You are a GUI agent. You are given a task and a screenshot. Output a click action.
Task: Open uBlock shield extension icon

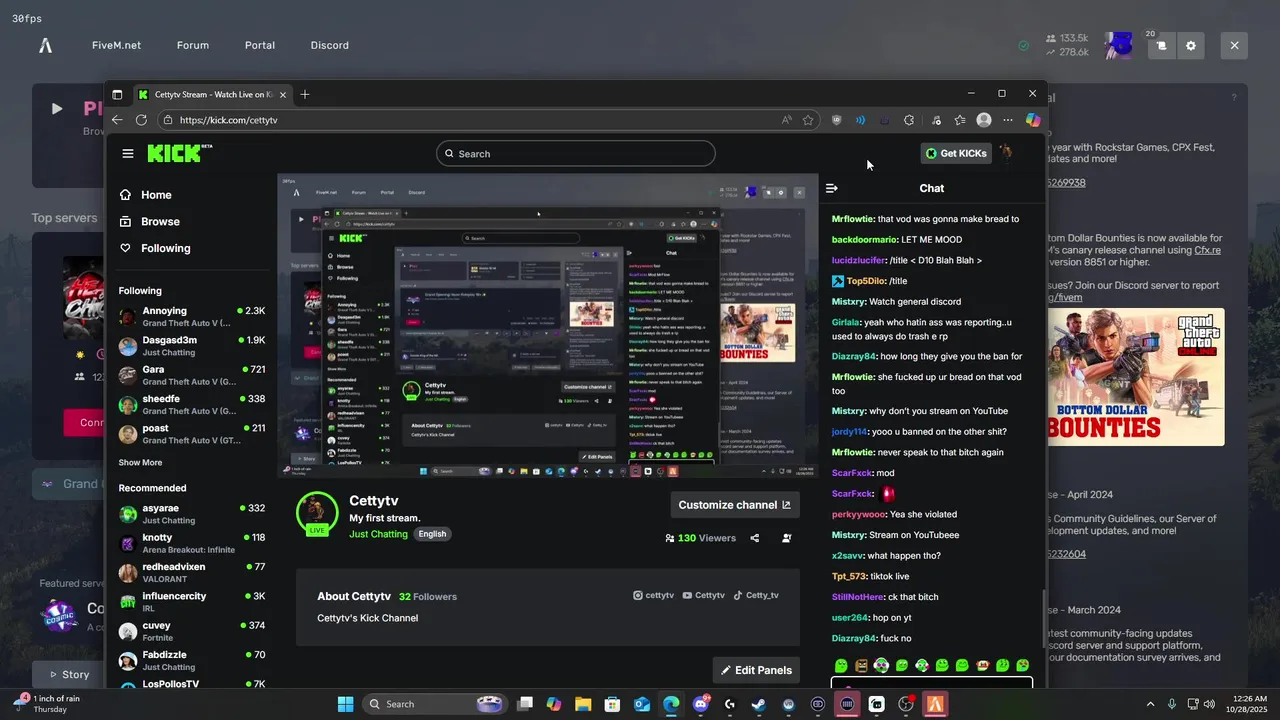(x=837, y=120)
